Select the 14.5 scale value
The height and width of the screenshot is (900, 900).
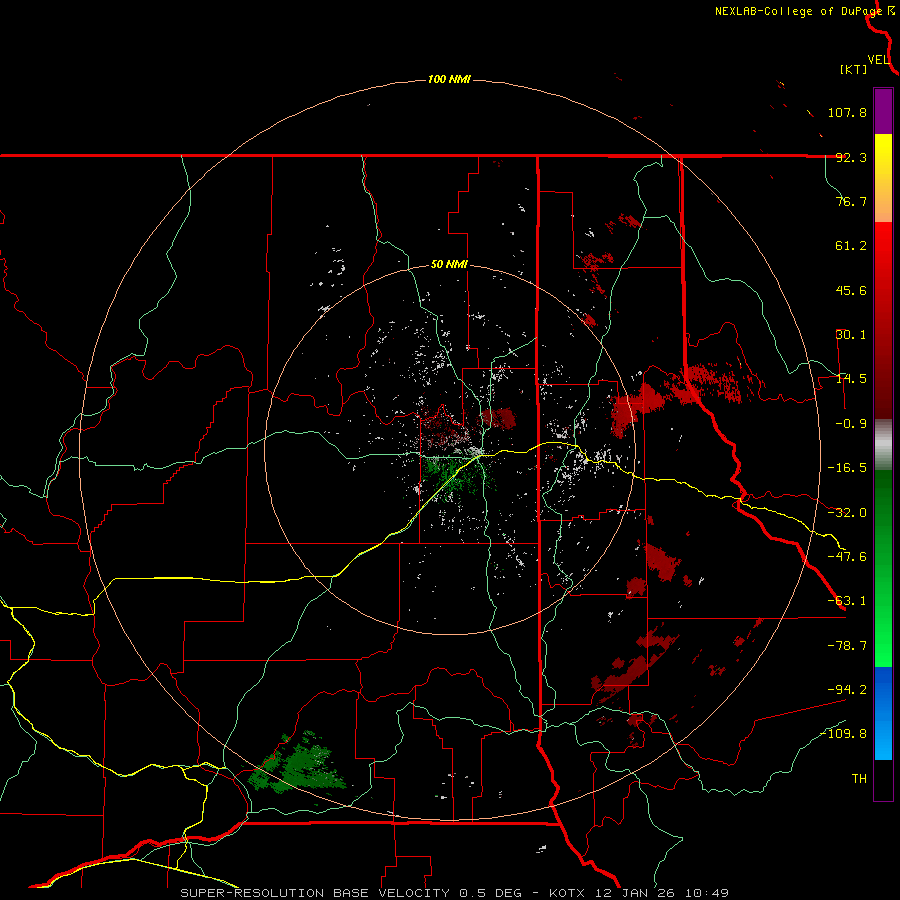(x=851, y=379)
